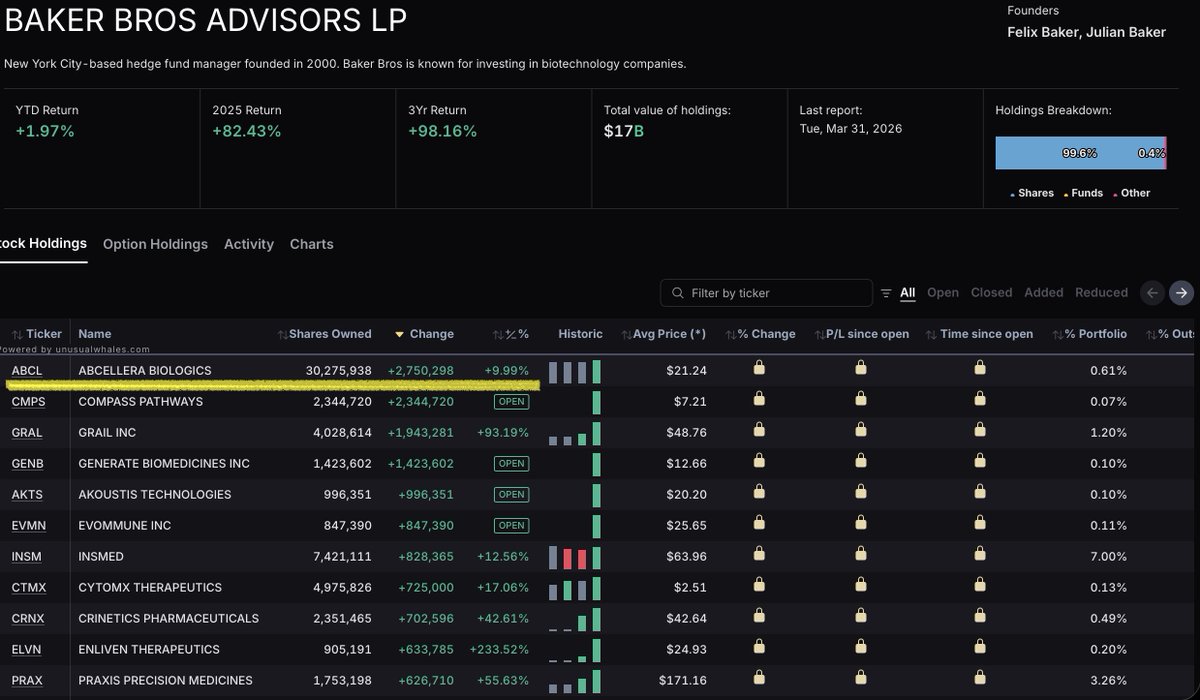Click OPEN badge in COMPASS PATHWAYS row
Image resolution: width=1200 pixels, height=700 pixels.
click(511, 401)
